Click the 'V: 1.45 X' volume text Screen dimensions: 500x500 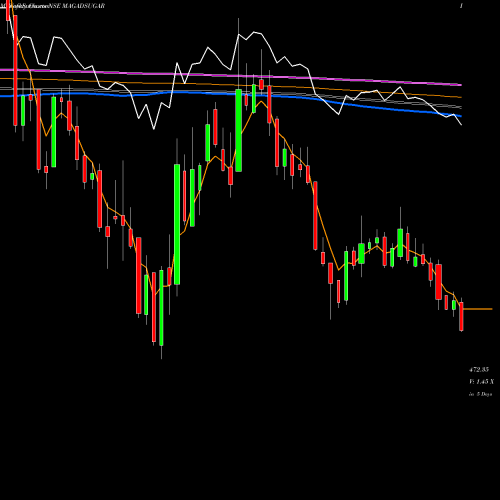(x=482, y=382)
